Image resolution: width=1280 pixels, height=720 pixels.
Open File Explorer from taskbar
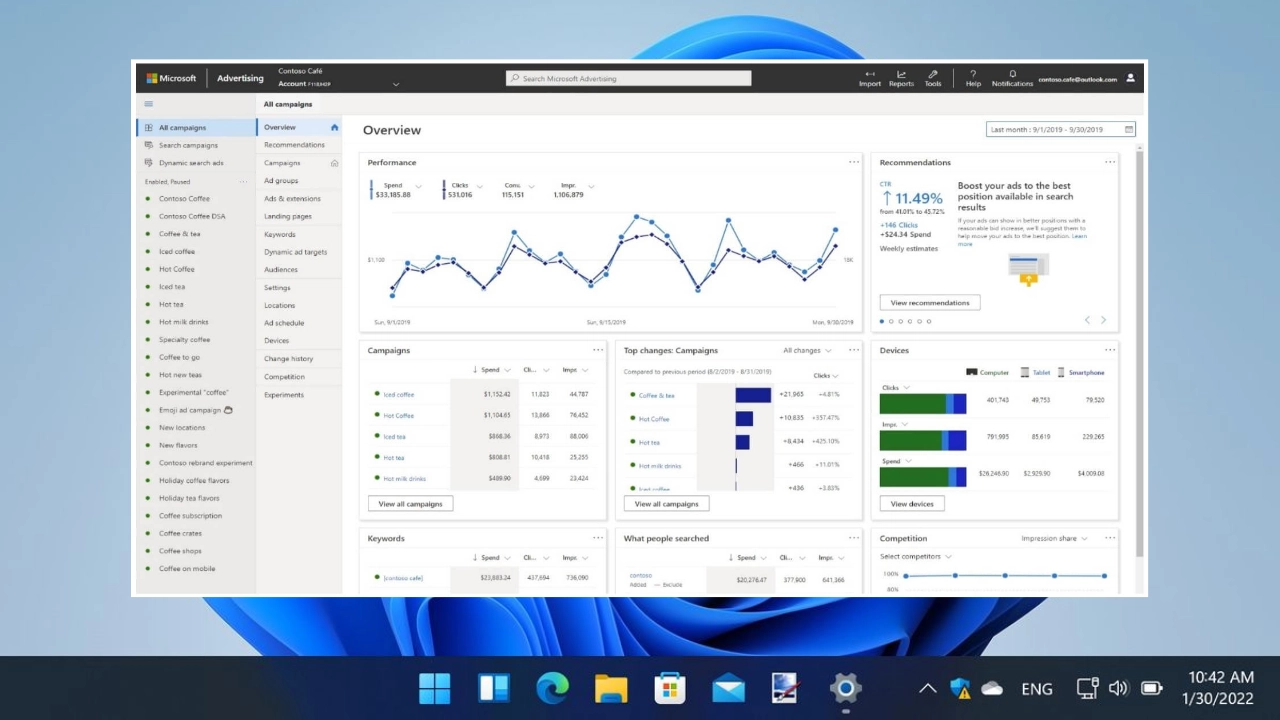[611, 687]
